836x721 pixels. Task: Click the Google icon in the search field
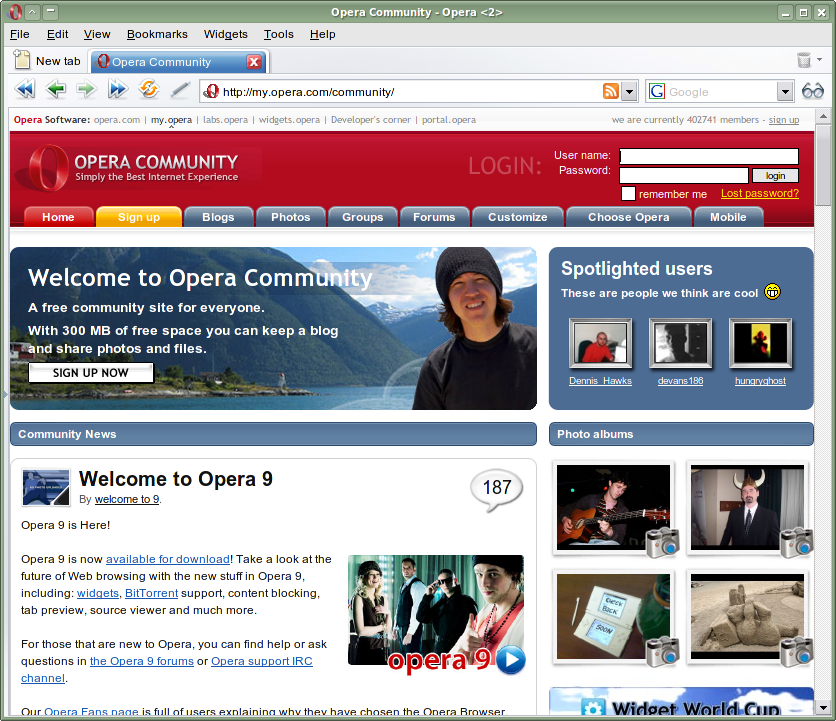pyautogui.click(x=655, y=90)
